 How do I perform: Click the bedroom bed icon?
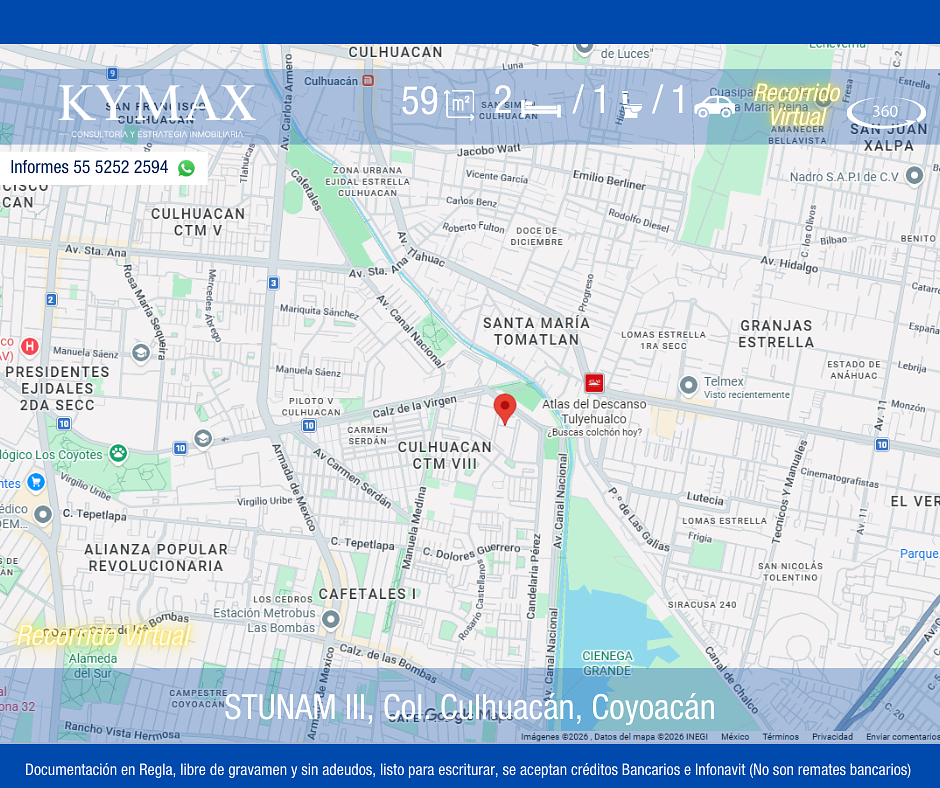point(543,106)
